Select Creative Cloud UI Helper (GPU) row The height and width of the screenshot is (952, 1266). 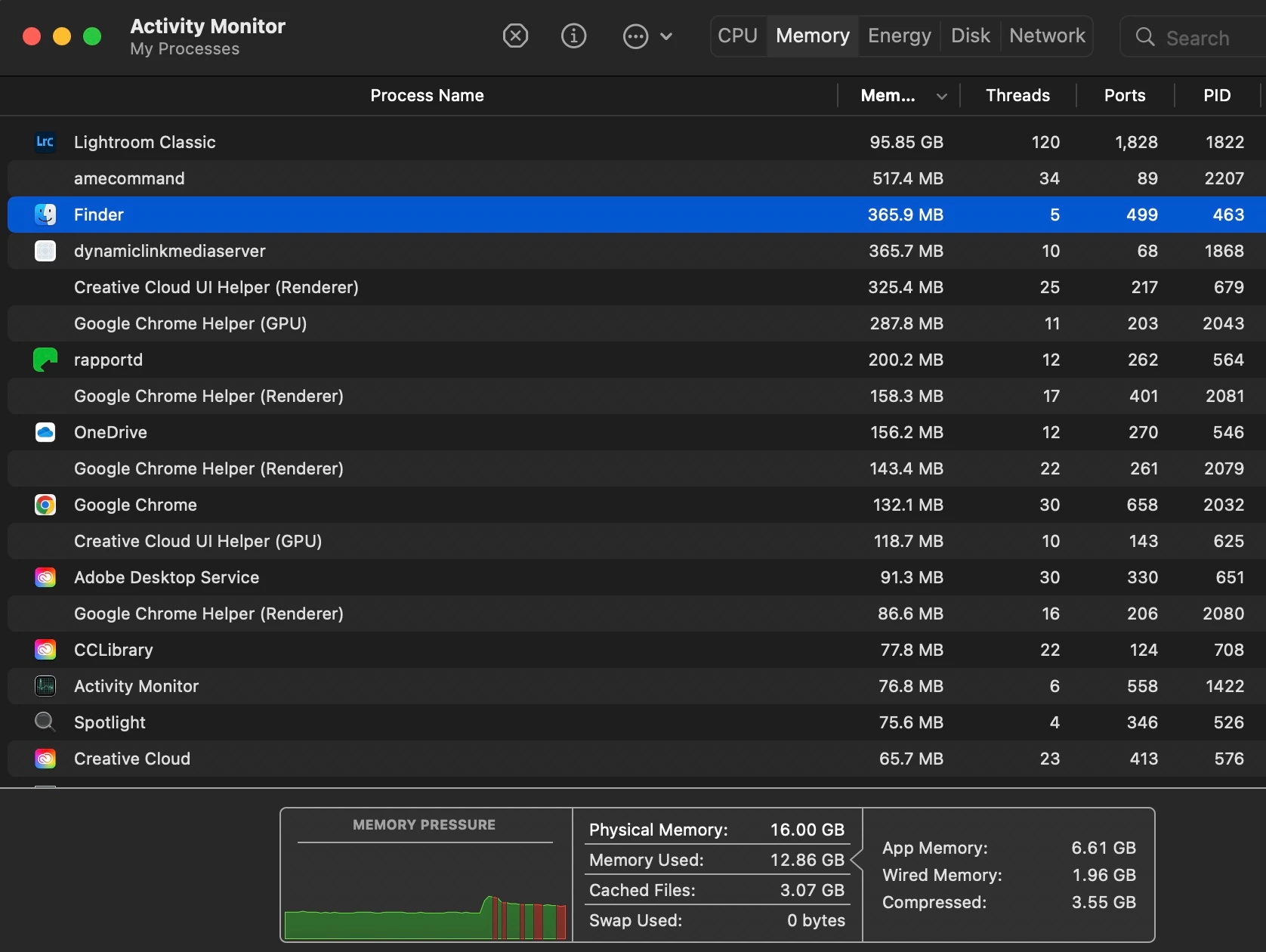[x=637, y=541]
